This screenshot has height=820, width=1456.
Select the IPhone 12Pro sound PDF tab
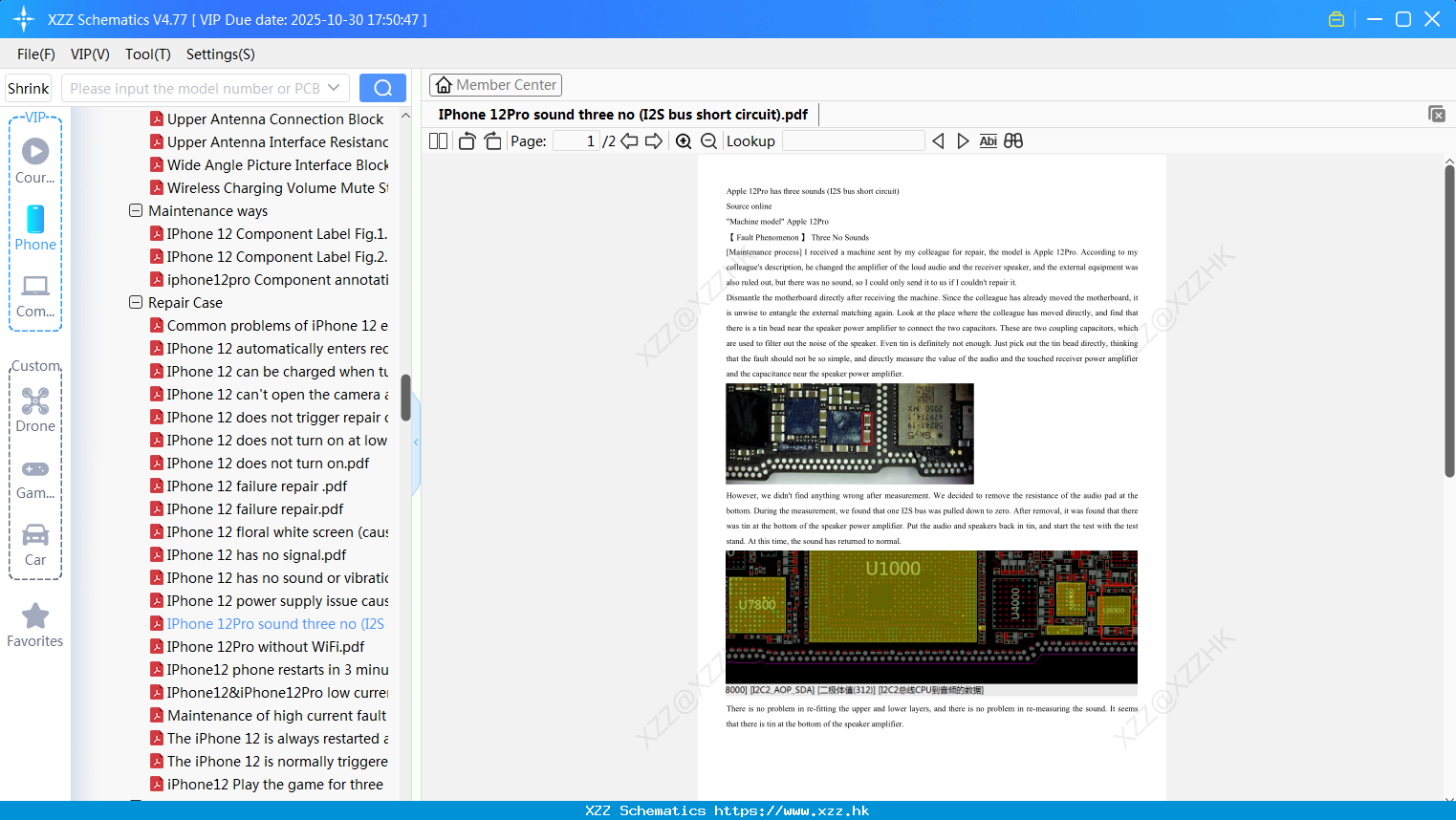click(x=623, y=114)
